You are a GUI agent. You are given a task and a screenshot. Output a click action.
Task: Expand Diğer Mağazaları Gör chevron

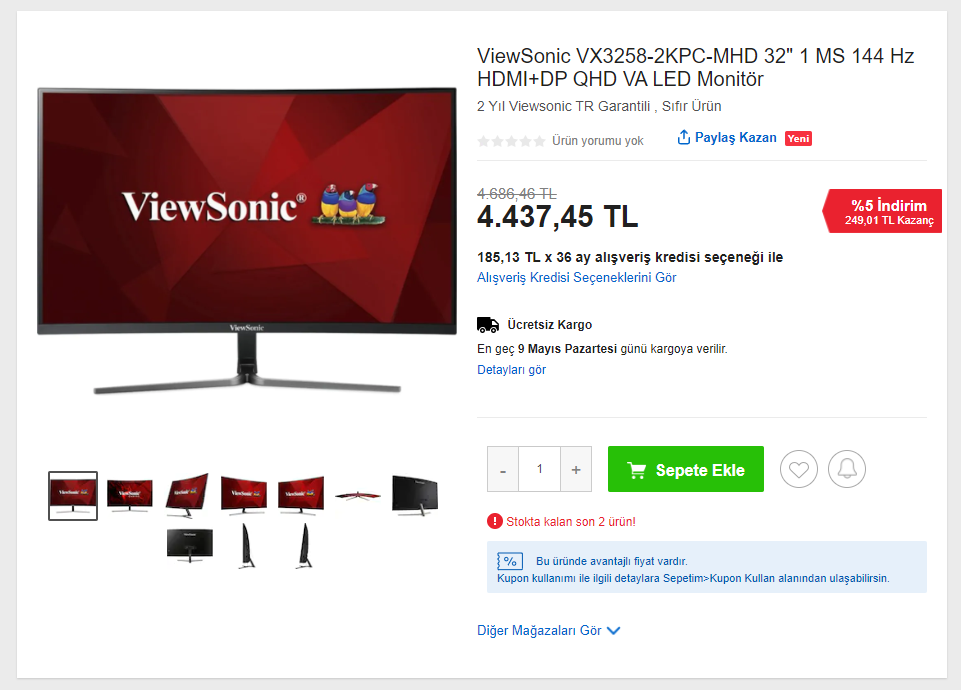pyautogui.click(x=613, y=631)
